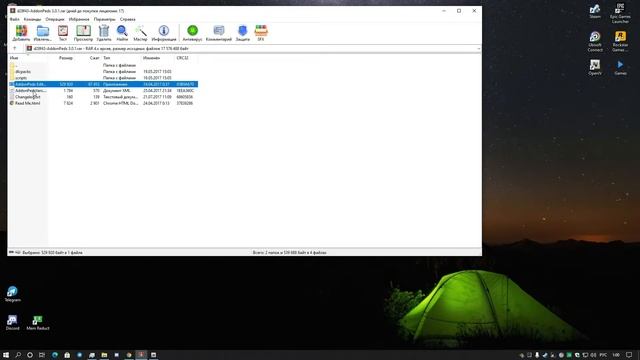This screenshot has height=360, width=640.
Task: Select the Read Me.html file
Action: 103,103
